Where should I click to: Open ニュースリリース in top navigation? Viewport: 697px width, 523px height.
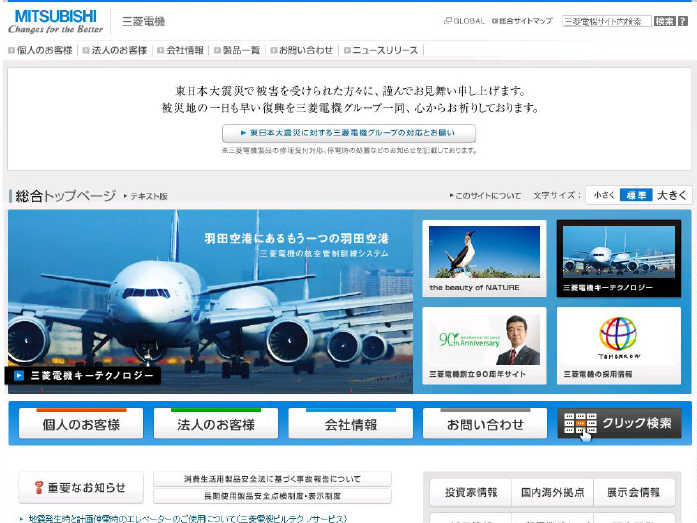click(x=381, y=50)
